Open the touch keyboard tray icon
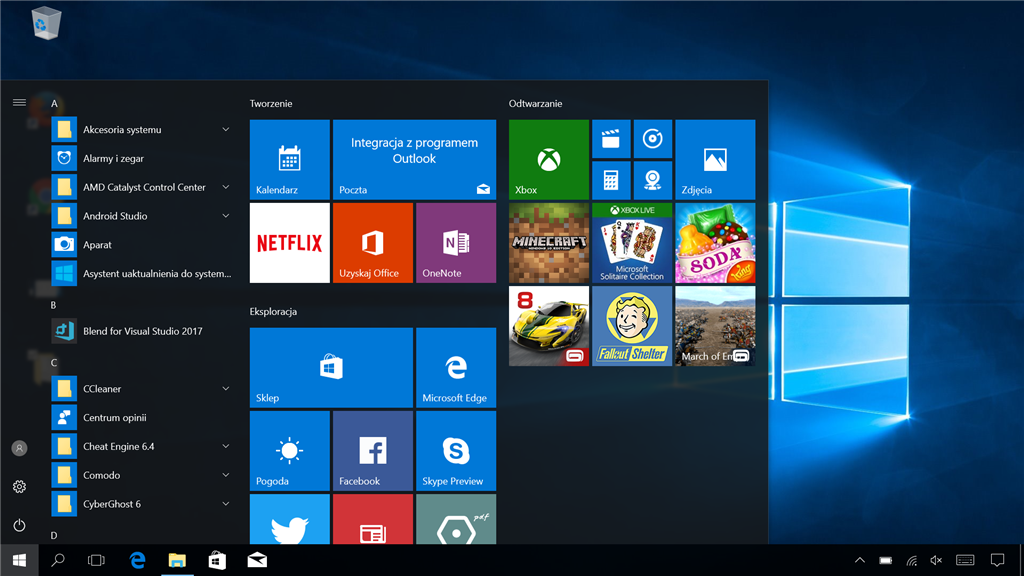This screenshot has height=576, width=1024. 965,560
